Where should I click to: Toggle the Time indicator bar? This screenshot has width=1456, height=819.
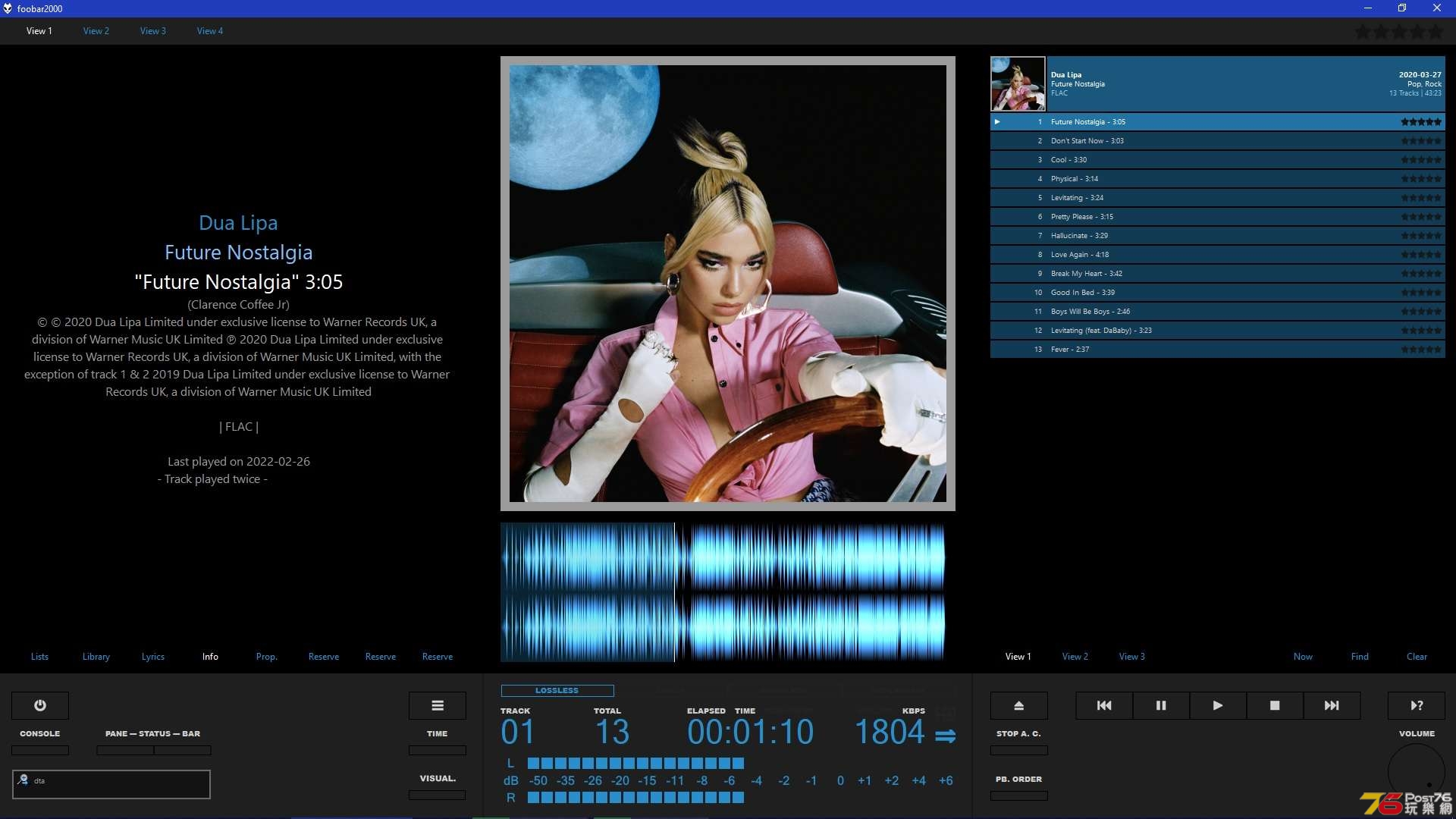point(438,750)
